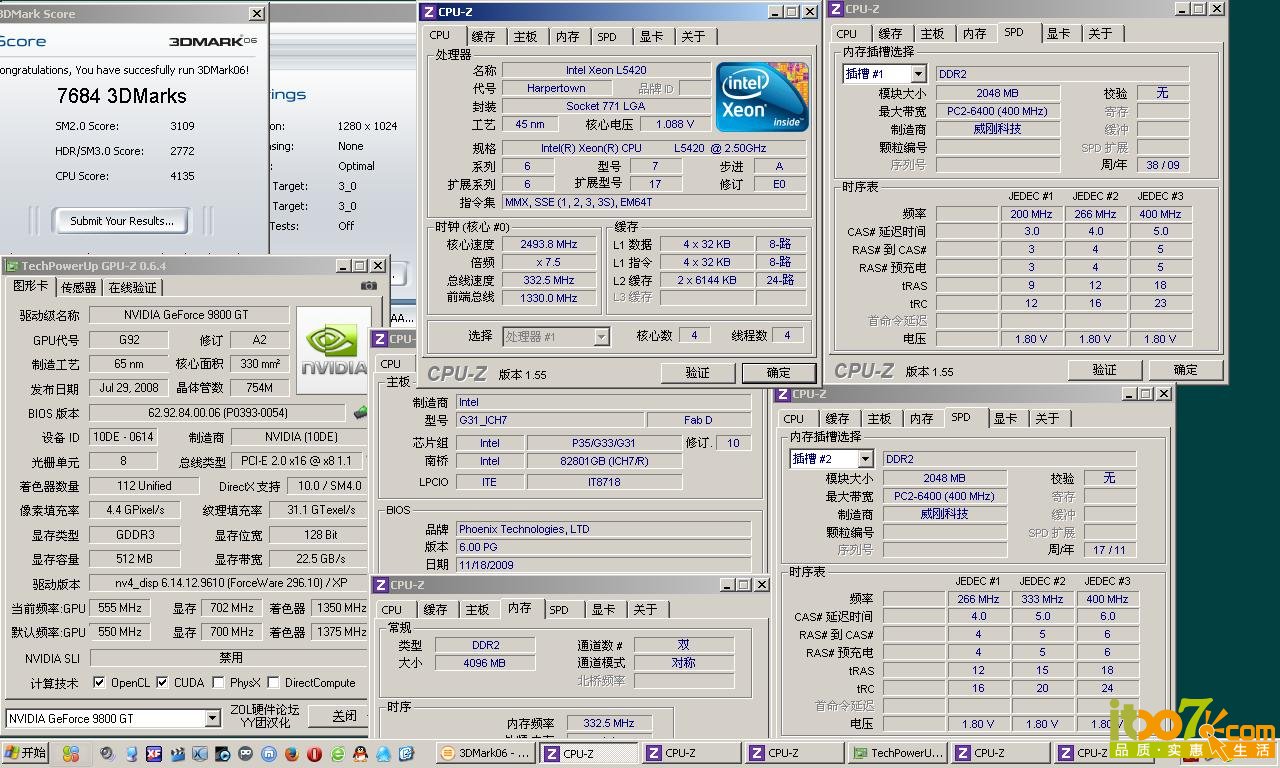Select the 内存 tab in the top-right SPD window

975,34
